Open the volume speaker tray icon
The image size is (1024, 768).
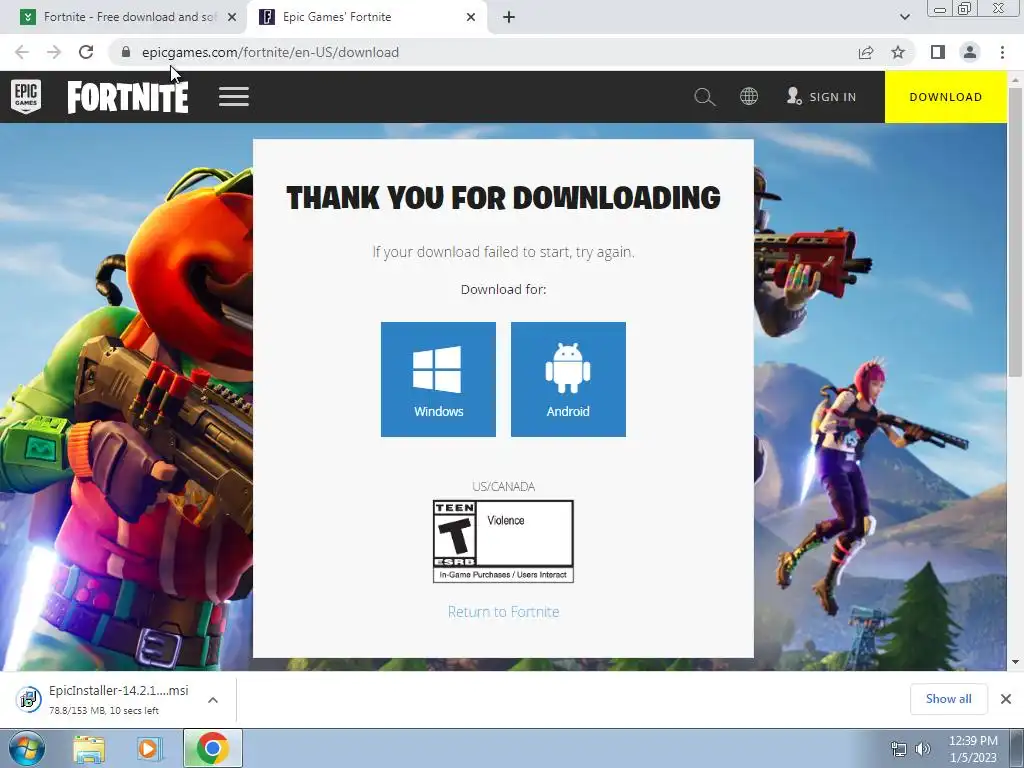tap(922, 749)
